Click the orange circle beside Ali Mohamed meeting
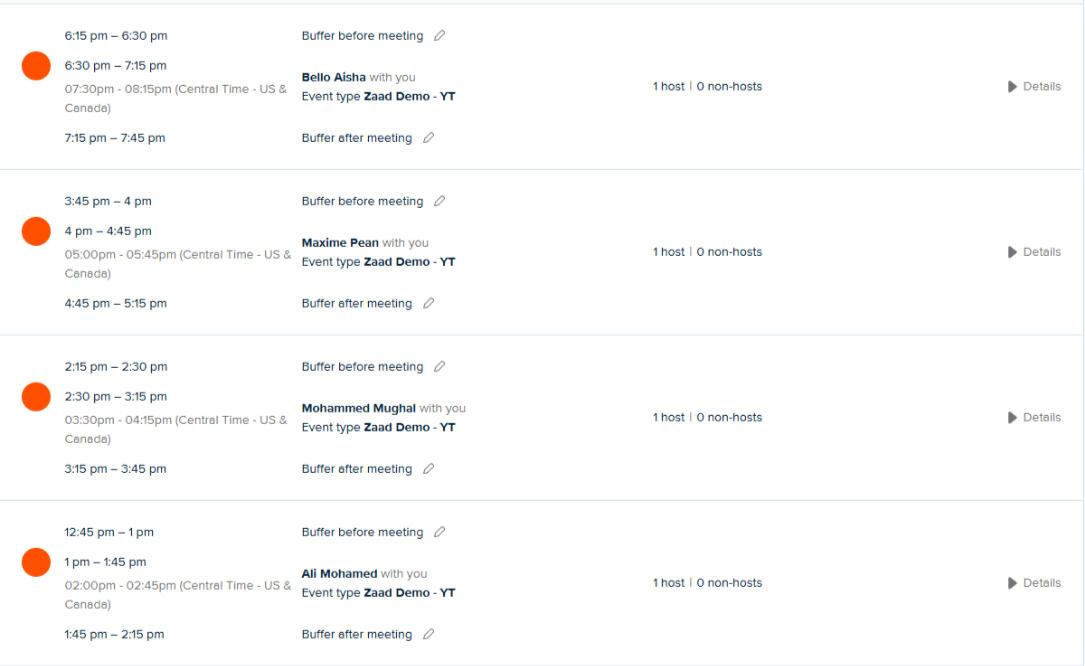This screenshot has height=666, width=1085. (x=36, y=562)
